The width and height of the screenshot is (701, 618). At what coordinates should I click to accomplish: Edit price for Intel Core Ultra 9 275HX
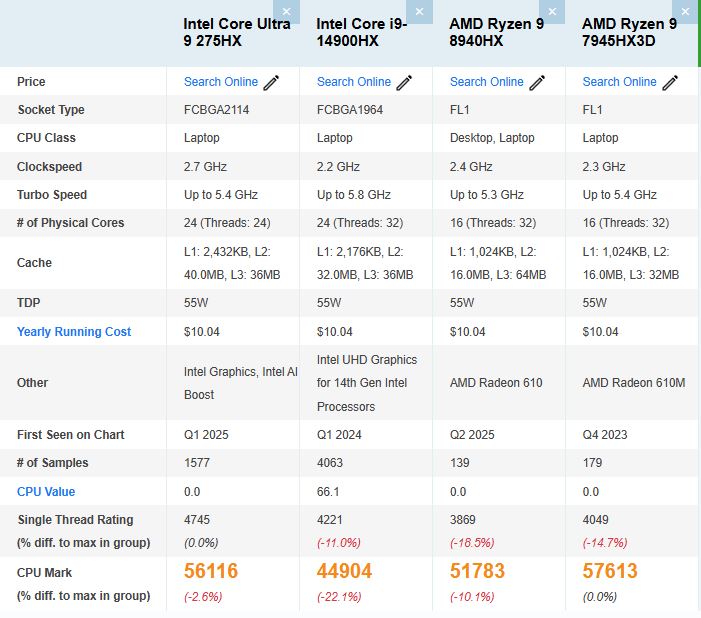[271, 82]
